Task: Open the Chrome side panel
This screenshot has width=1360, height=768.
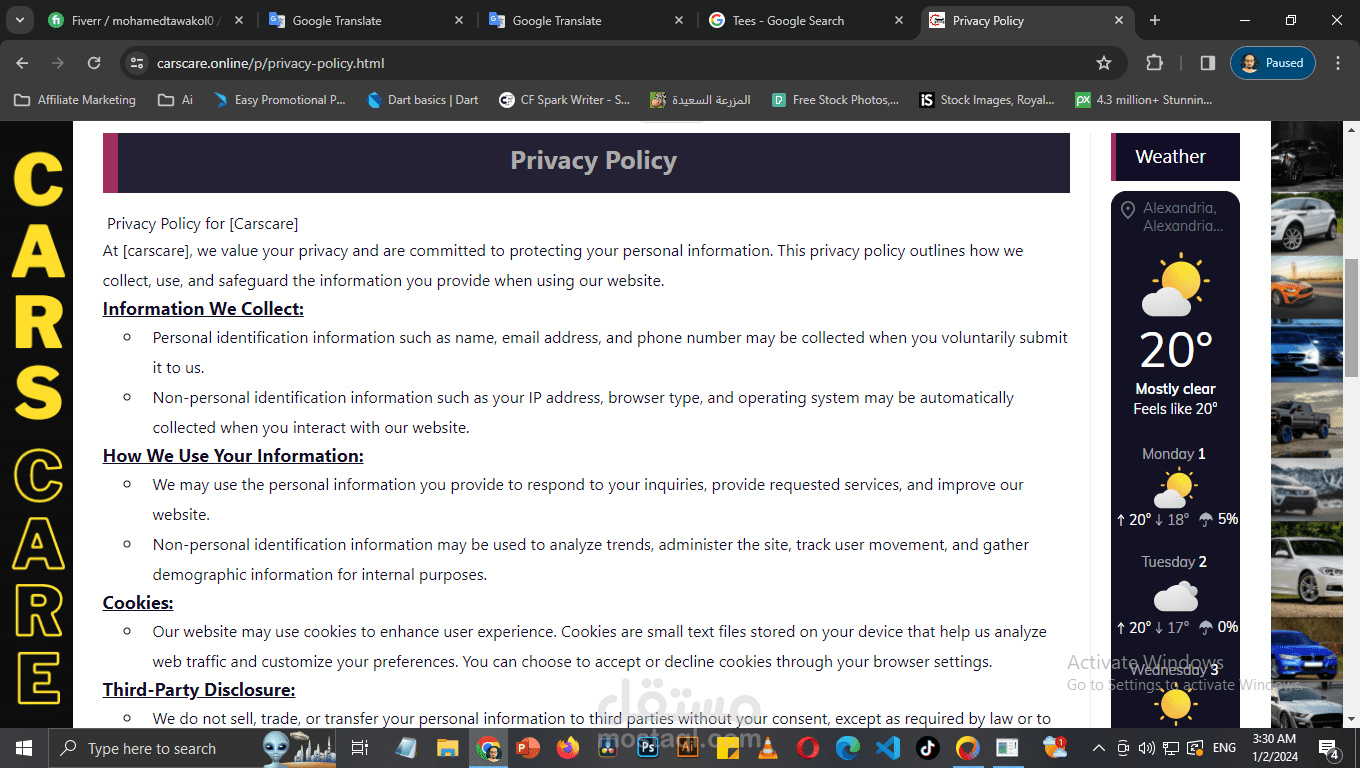Action: 1207,63
